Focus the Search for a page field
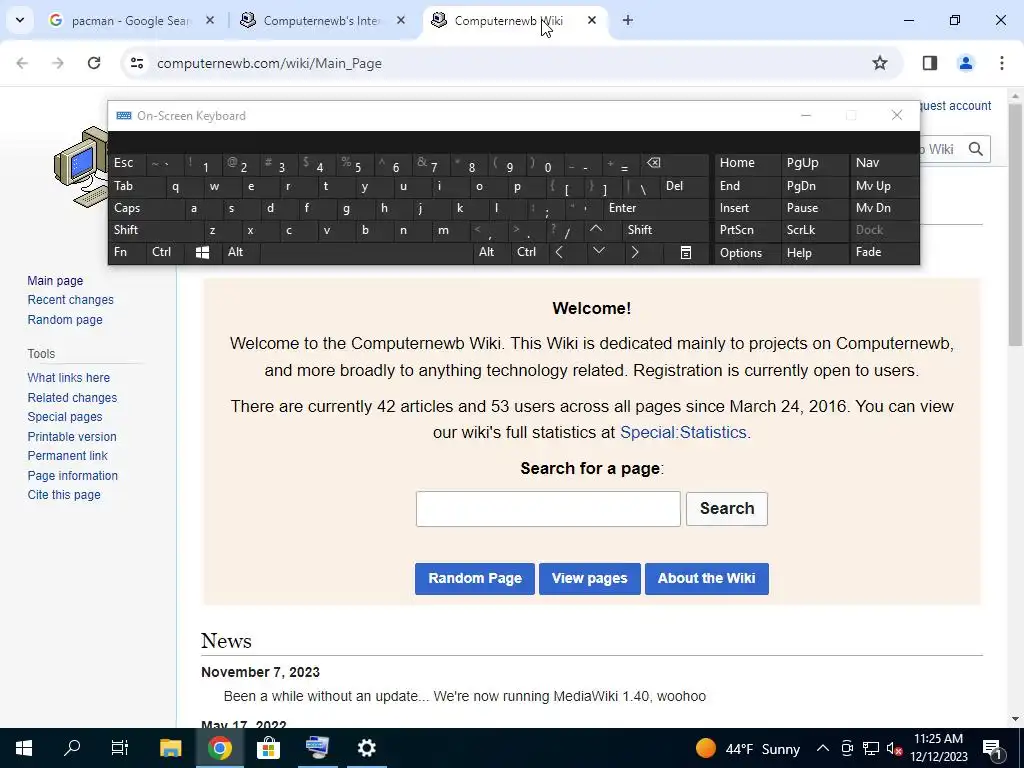This screenshot has height=768, width=1024. pyautogui.click(x=548, y=509)
